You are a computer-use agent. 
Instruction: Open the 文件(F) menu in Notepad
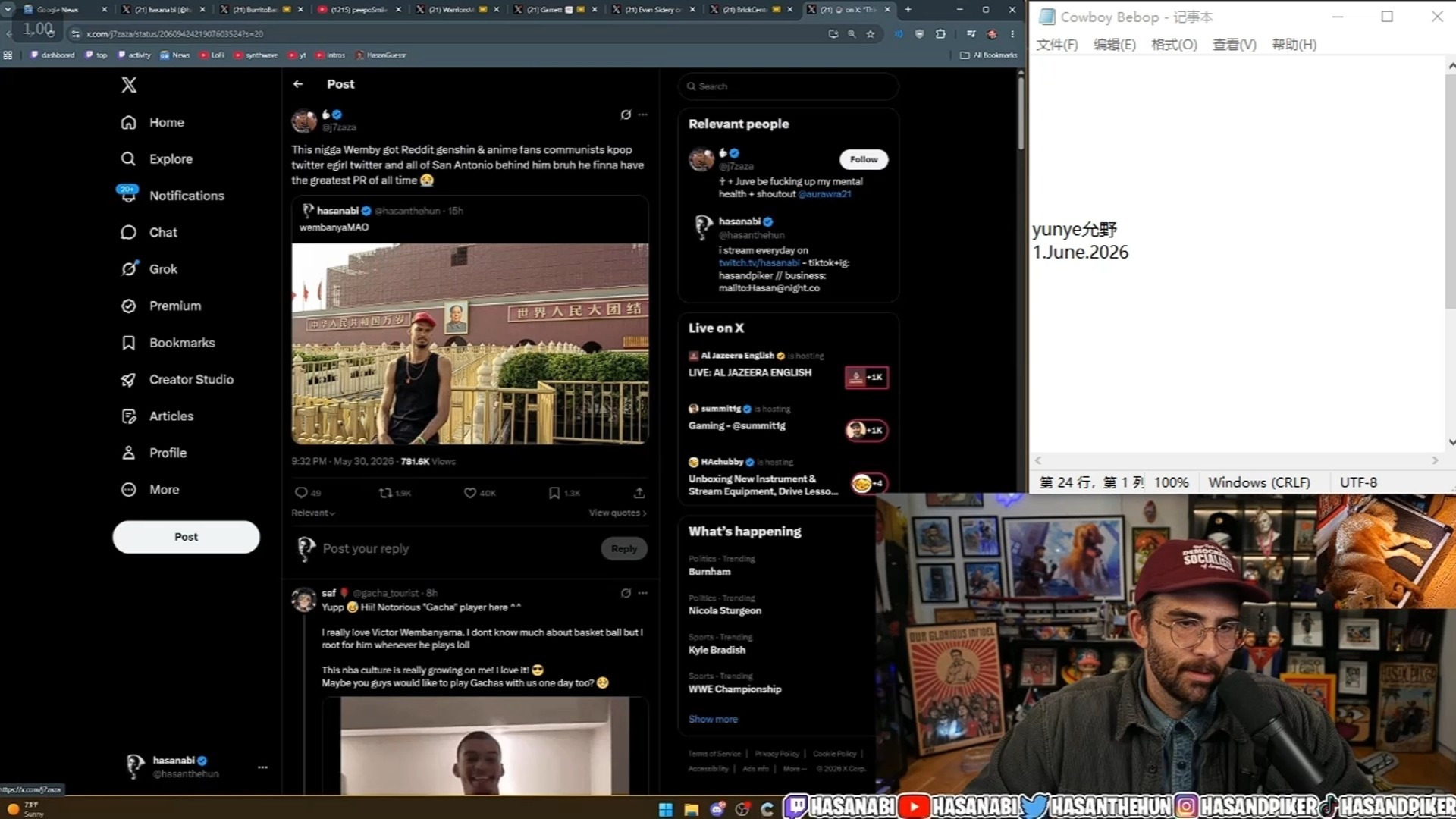click(1057, 45)
